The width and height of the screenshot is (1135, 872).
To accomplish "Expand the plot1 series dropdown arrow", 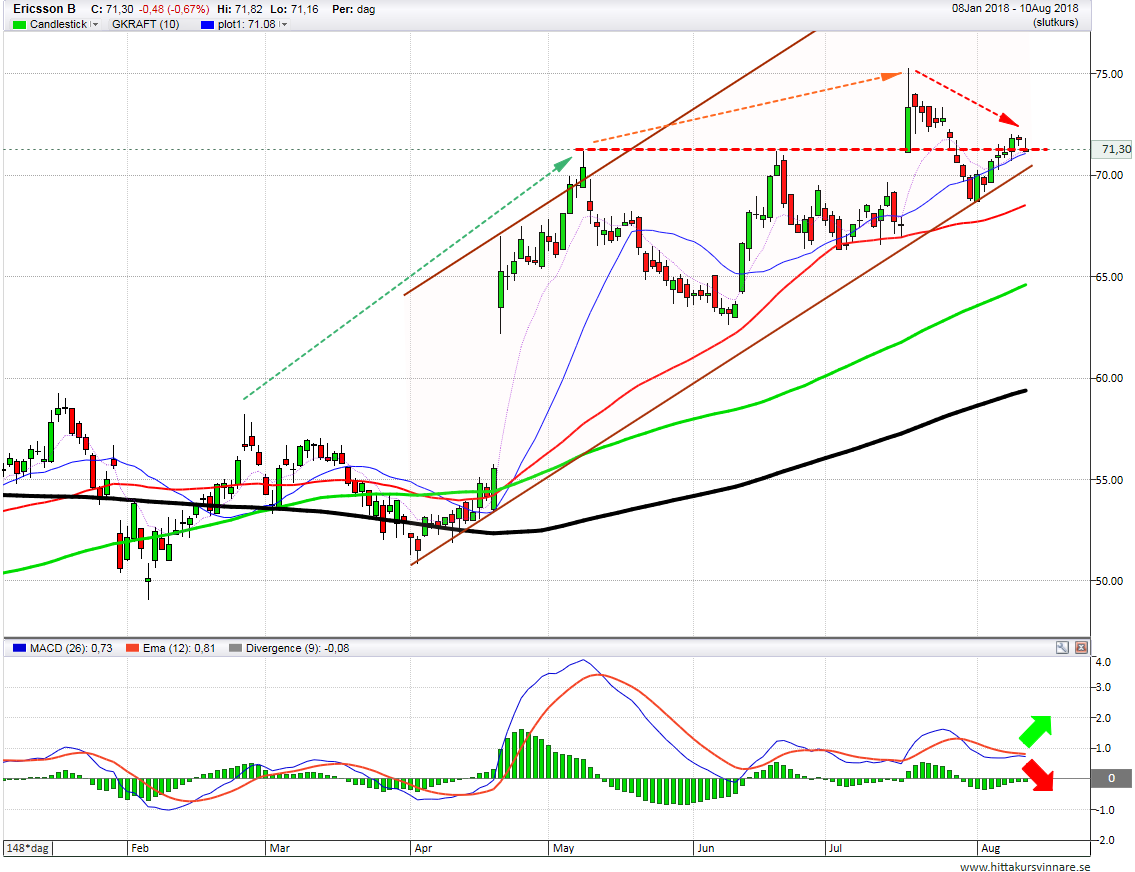I will (284, 25).
